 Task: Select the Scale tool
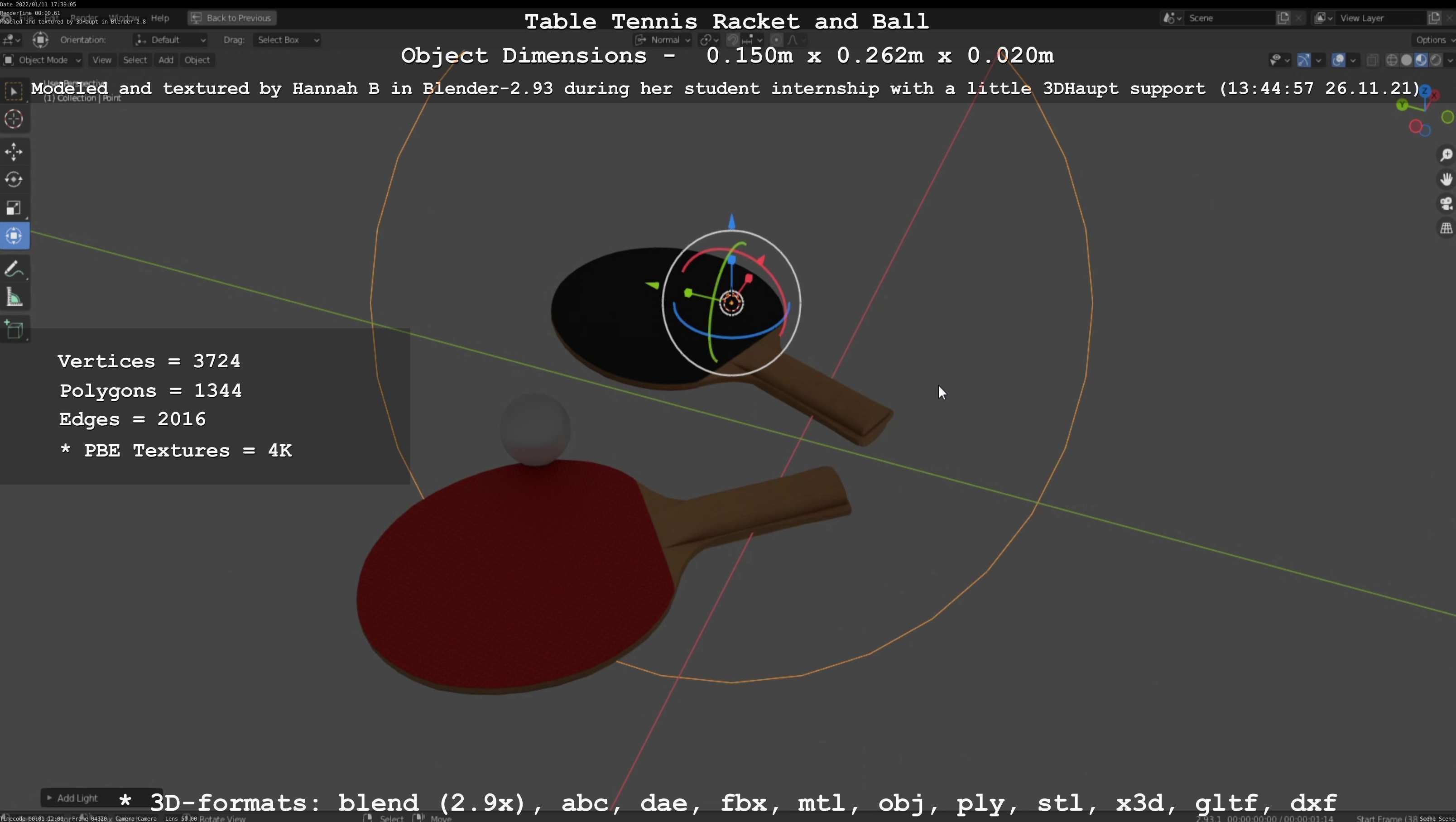[14, 208]
